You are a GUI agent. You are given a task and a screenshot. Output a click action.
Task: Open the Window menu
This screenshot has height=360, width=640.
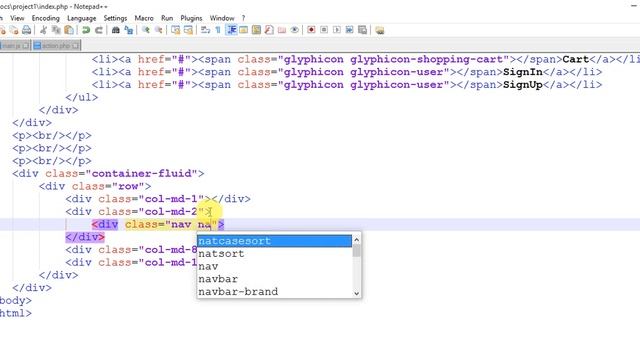[x=222, y=18]
